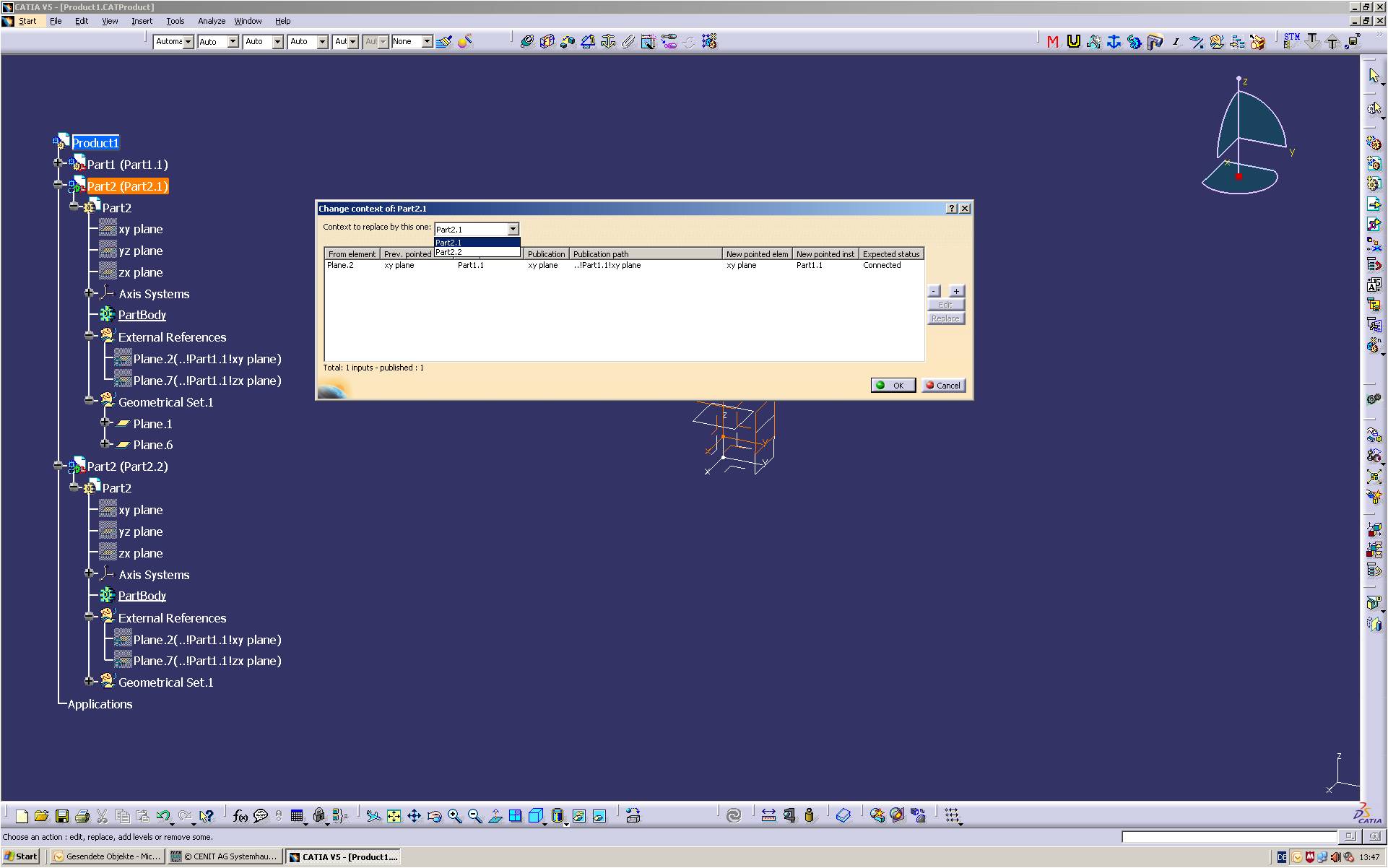Click the Fit All In icon
This screenshot has height=868, width=1388.
(394, 816)
